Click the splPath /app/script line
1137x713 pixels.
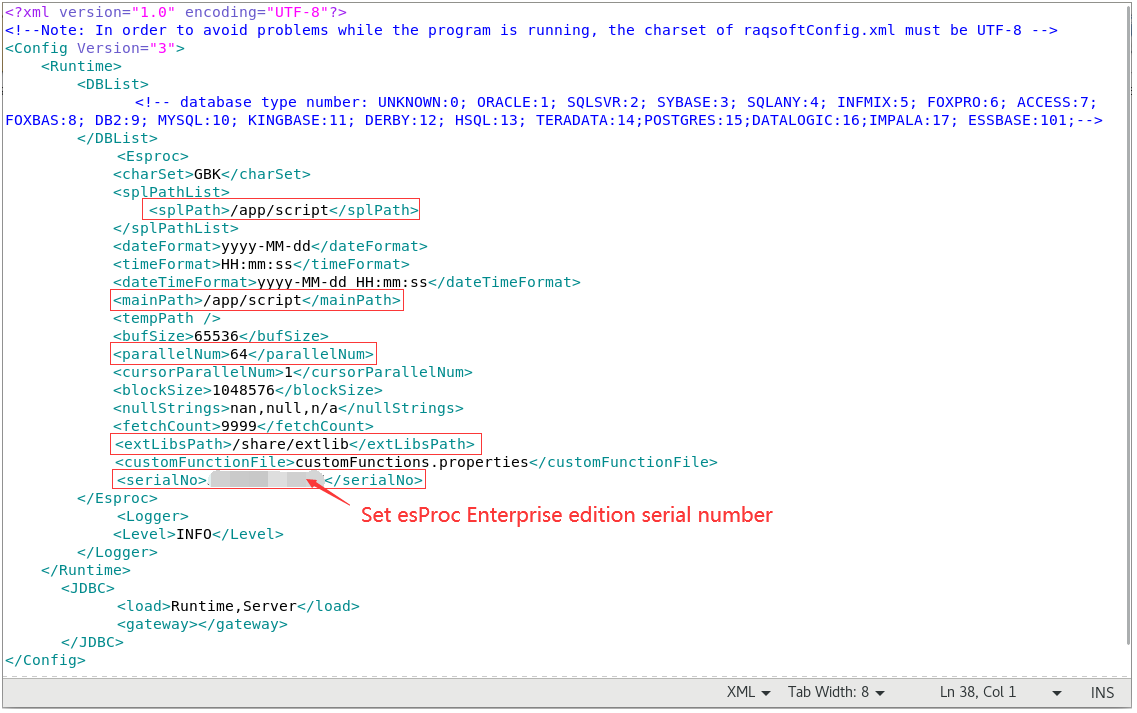[x=281, y=210]
